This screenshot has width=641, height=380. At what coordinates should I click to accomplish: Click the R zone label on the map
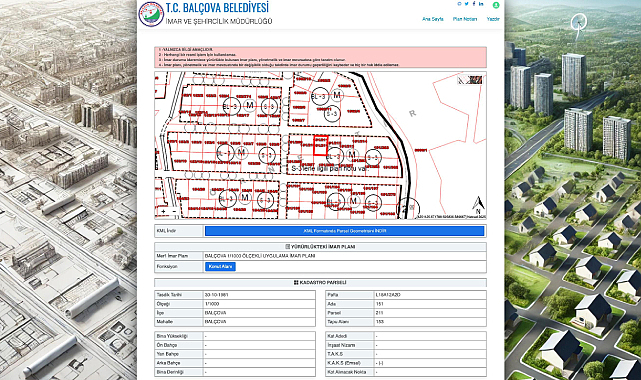[x=412, y=113]
